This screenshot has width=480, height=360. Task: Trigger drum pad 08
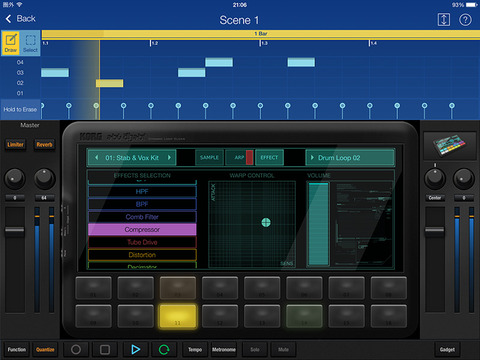point(389,288)
